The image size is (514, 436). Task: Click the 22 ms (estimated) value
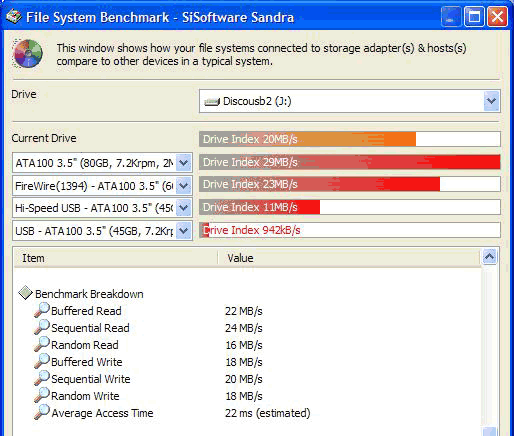coord(268,413)
